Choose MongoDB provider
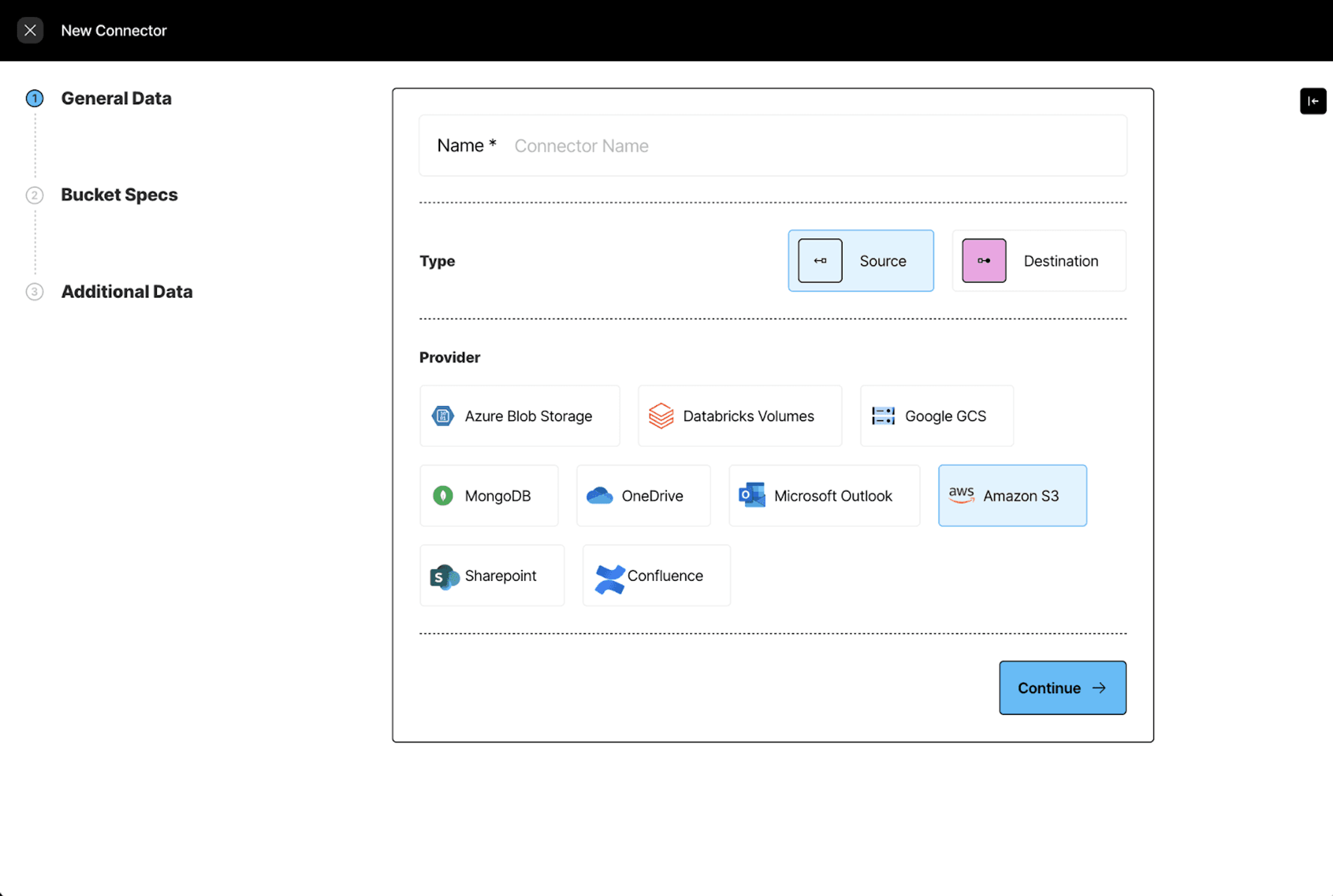Viewport: 1333px width, 896px height. pyautogui.click(x=489, y=496)
